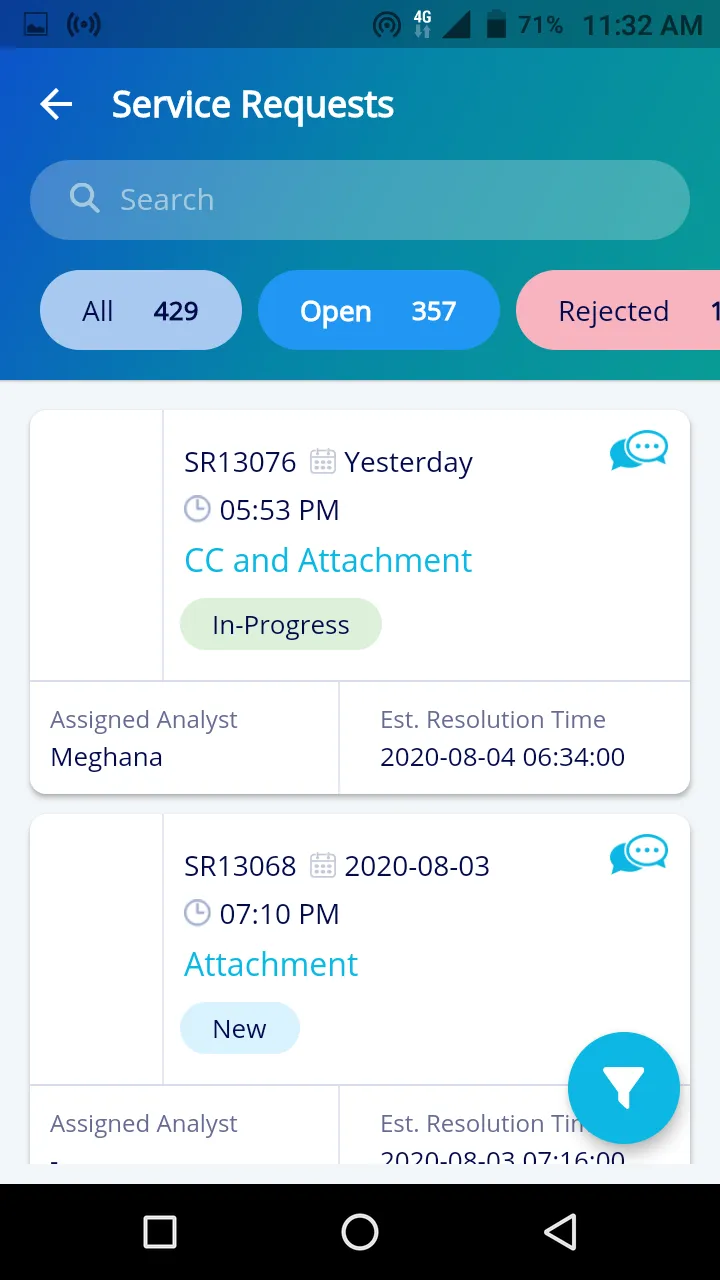
Task: Tap the New status badge
Action: click(240, 1029)
